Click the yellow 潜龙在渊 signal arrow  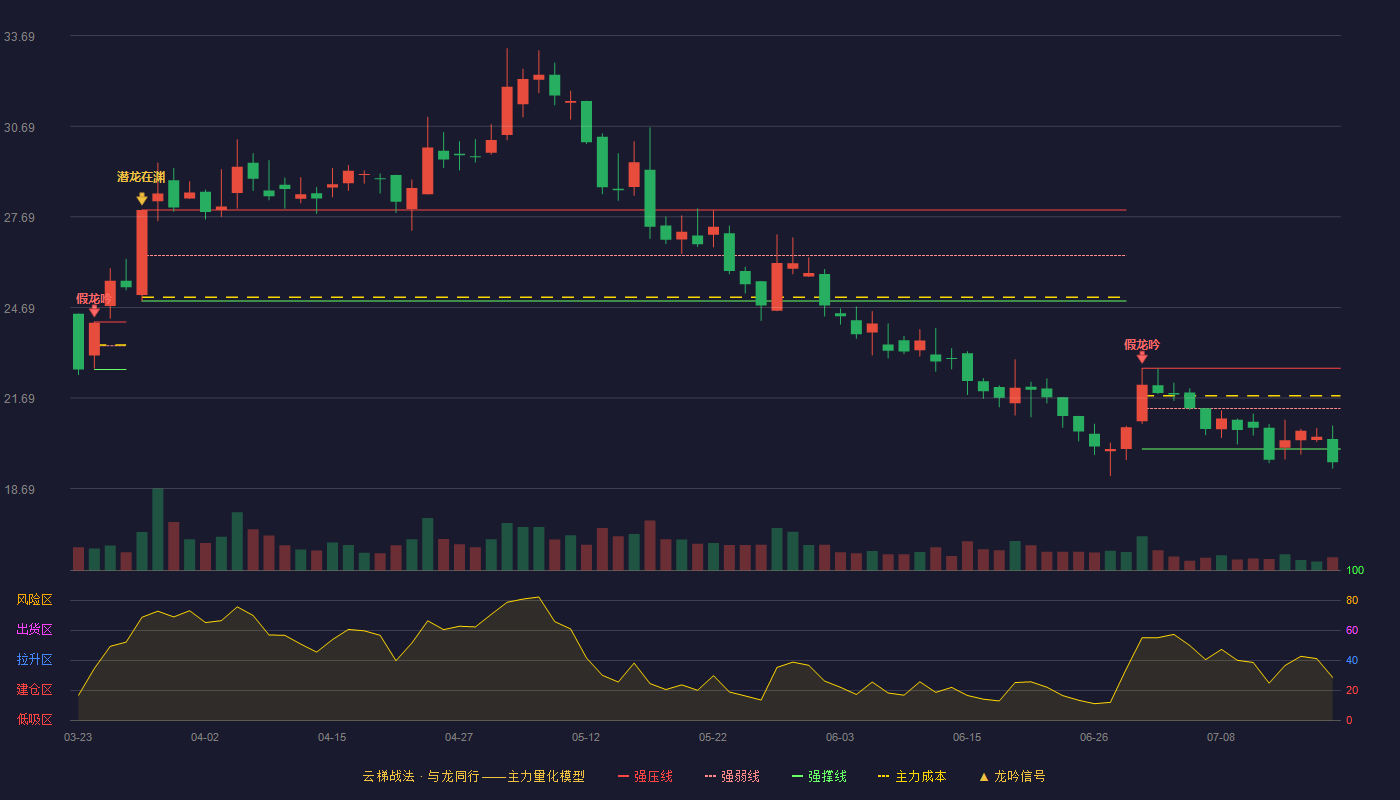pyautogui.click(x=142, y=199)
